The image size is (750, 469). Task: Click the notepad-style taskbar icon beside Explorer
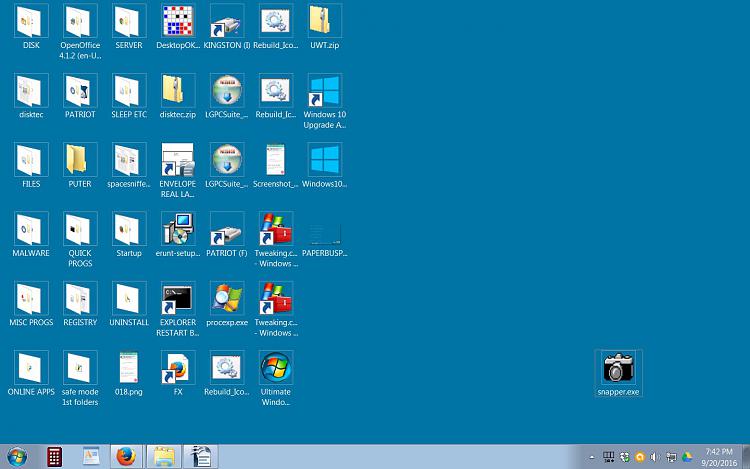(x=201, y=457)
